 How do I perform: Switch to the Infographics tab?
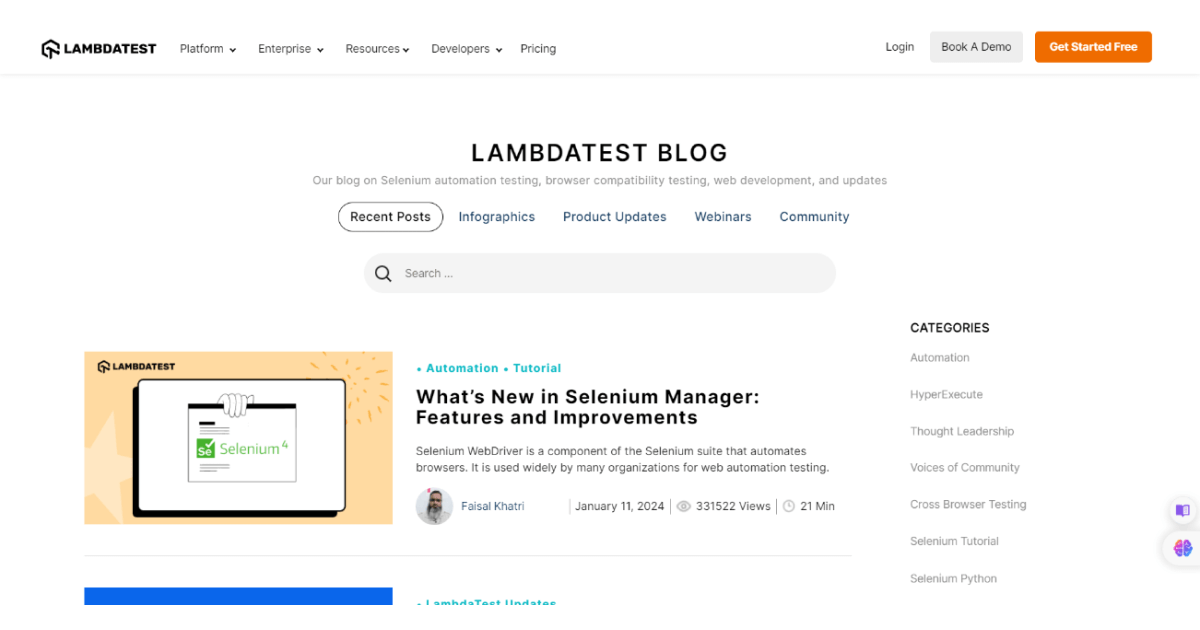tap(497, 217)
